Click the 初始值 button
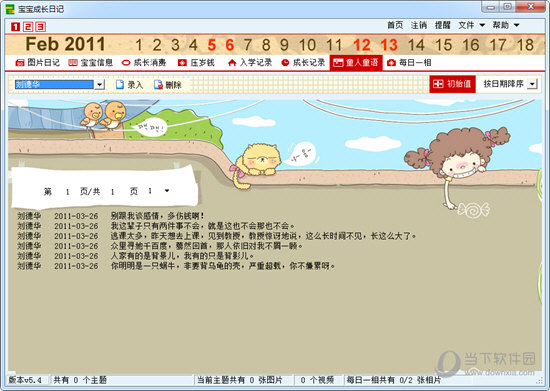The image size is (550, 391). point(452,84)
